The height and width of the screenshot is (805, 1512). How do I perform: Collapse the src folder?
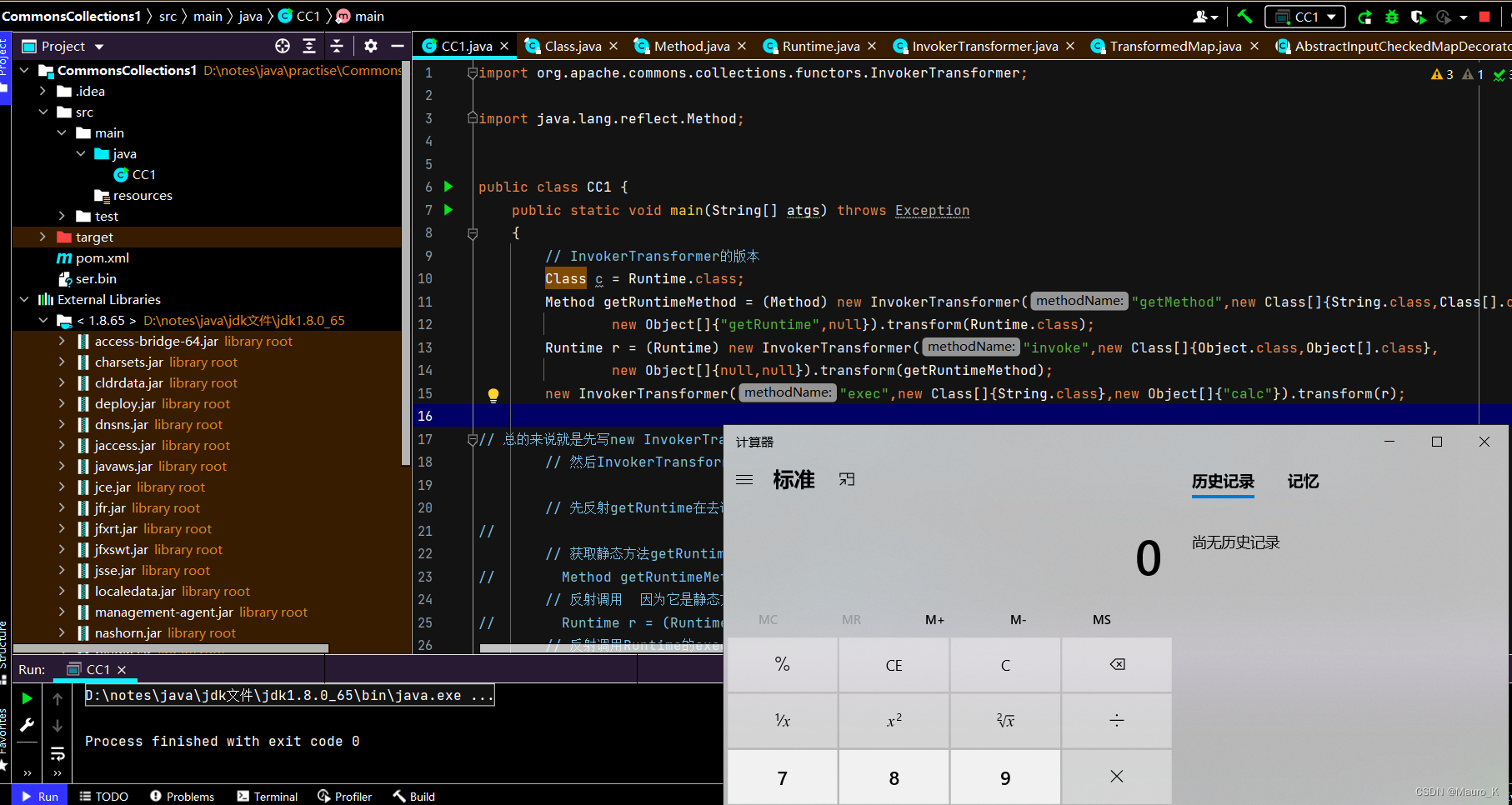pyautogui.click(x=43, y=112)
